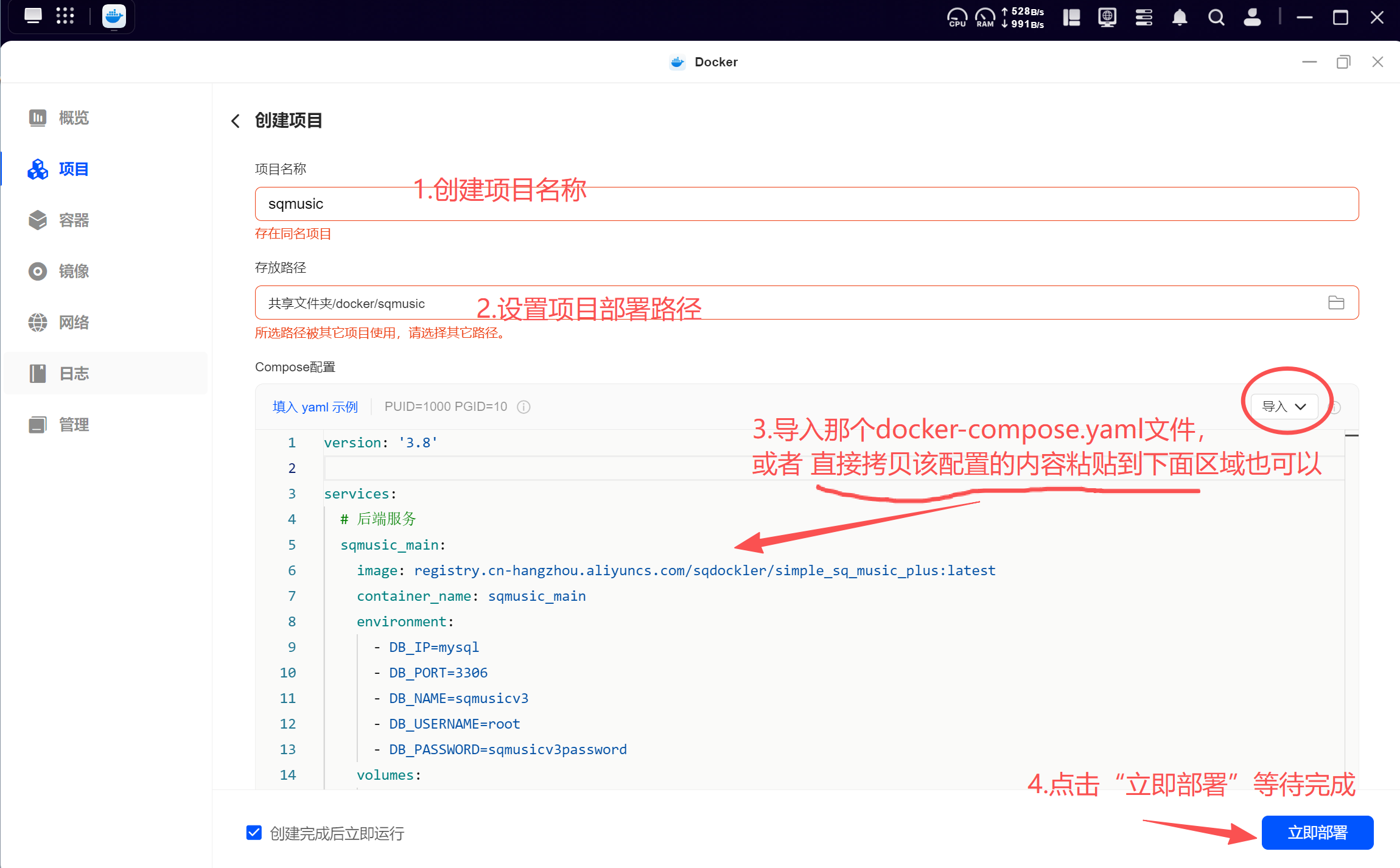The image size is (1400, 868).
Task: Click the Docker whale icon in taskbar
Action: coord(114,16)
